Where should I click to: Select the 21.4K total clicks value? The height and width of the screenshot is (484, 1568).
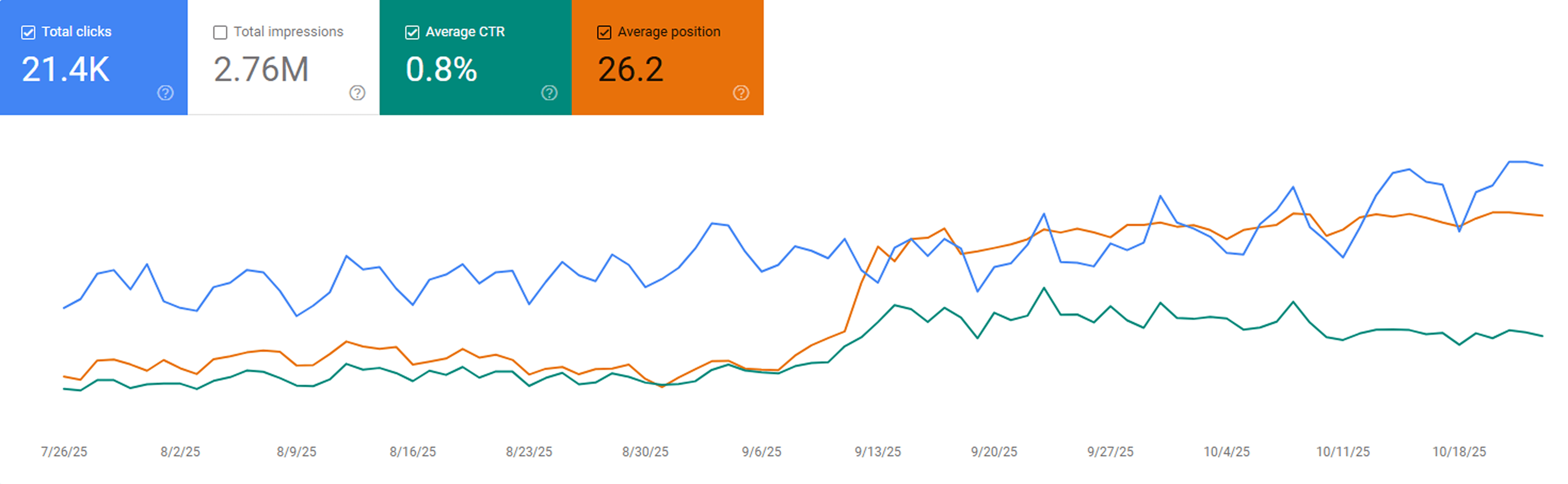[x=66, y=69]
